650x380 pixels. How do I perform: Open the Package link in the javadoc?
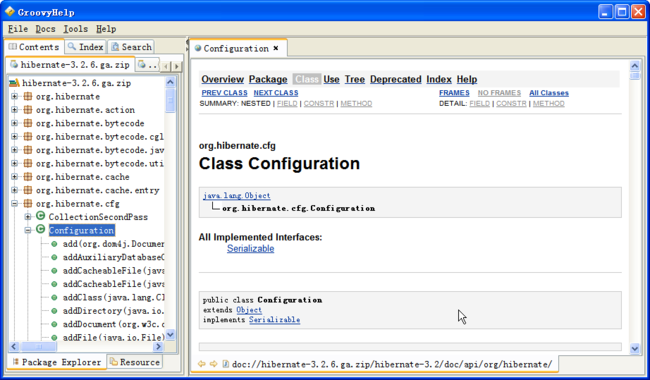point(268,79)
